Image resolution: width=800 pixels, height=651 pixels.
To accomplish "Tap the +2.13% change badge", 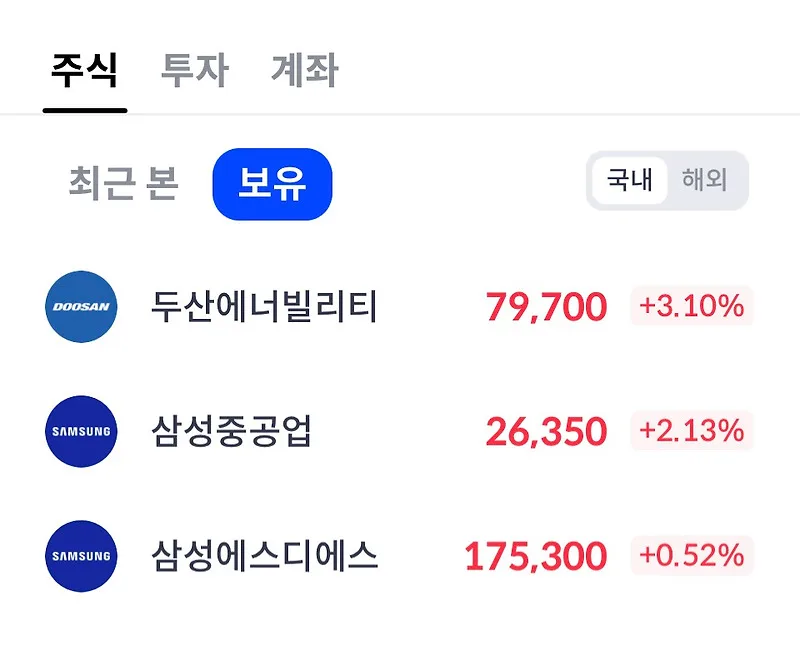I will click(692, 430).
